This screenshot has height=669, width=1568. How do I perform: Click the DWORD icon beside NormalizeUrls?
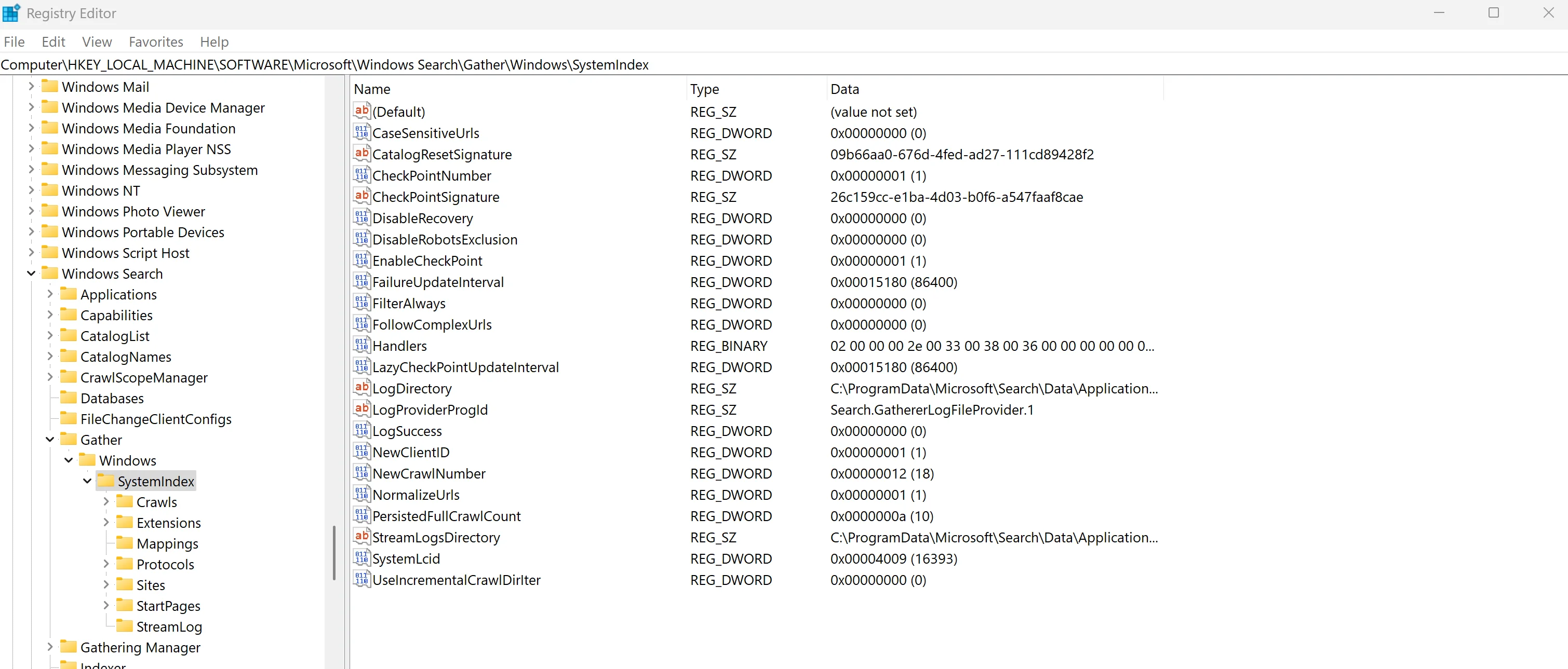coord(361,494)
